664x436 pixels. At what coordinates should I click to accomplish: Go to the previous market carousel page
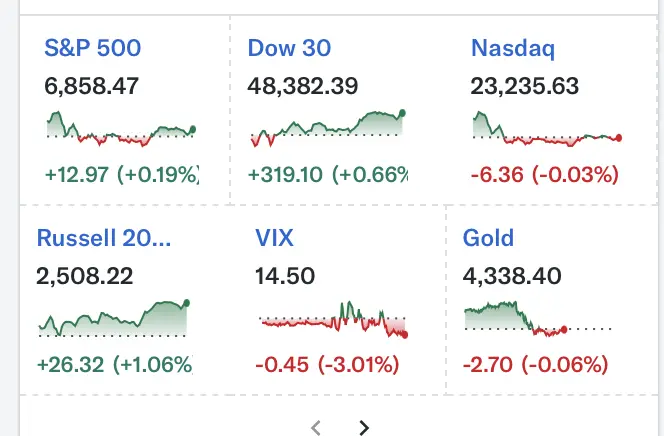(316, 427)
